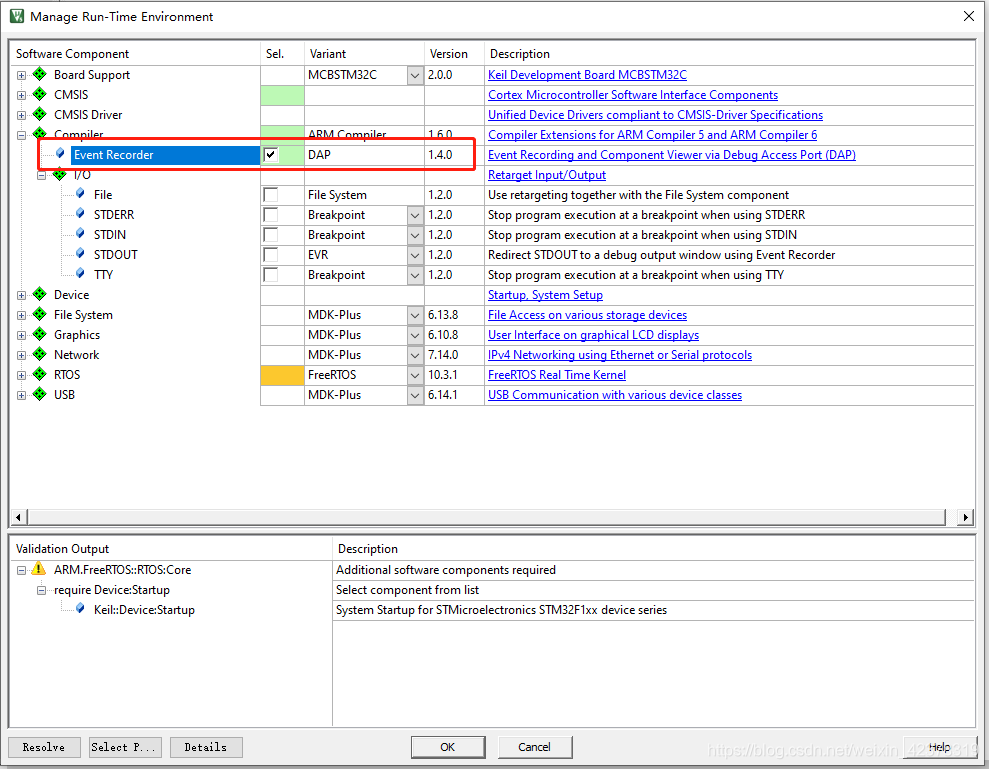Viewport: 989px width, 769px height.
Task: Click the Board Support green diamond icon
Action: tap(40, 74)
